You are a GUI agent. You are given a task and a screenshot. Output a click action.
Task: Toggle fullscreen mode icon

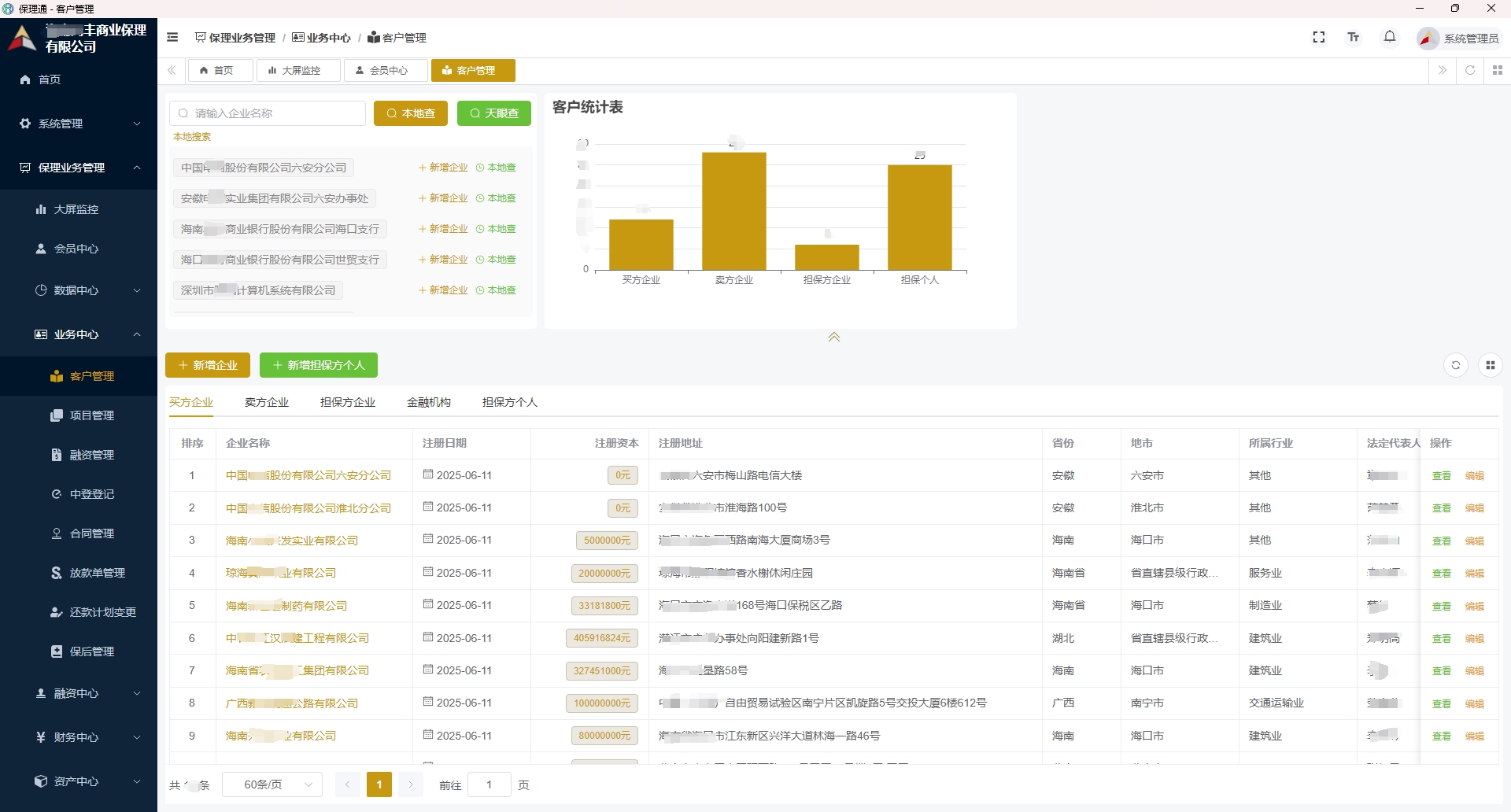[x=1319, y=37]
